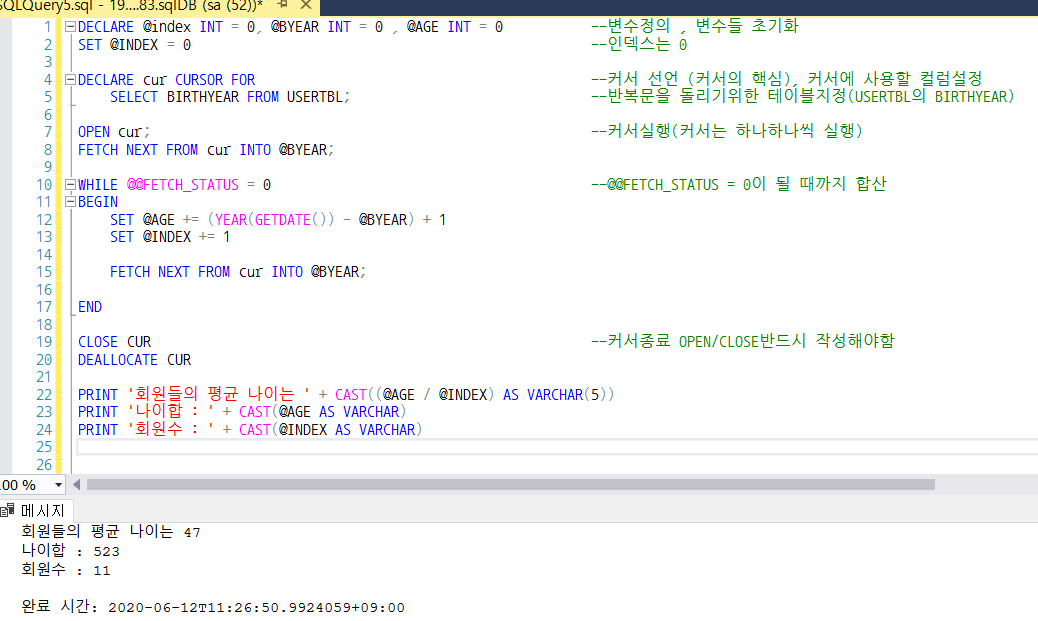Image resolution: width=1038 pixels, height=621 pixels.
Task: Click the comment '--인덱스는 0'
Action: click(x=639, y=44)
